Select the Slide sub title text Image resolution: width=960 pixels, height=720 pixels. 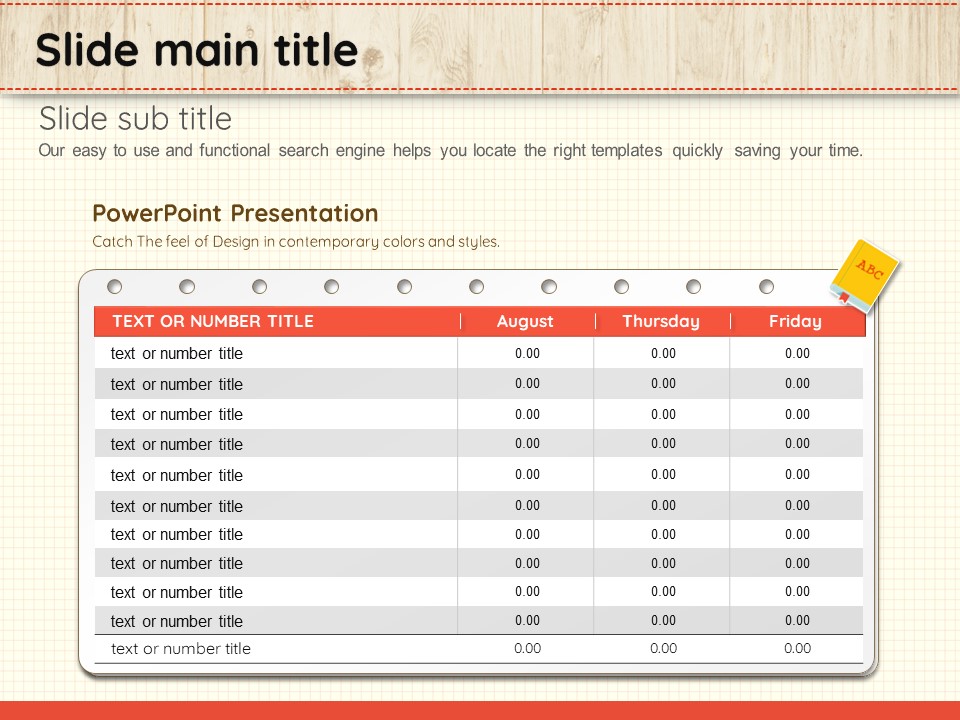[135, 119]
